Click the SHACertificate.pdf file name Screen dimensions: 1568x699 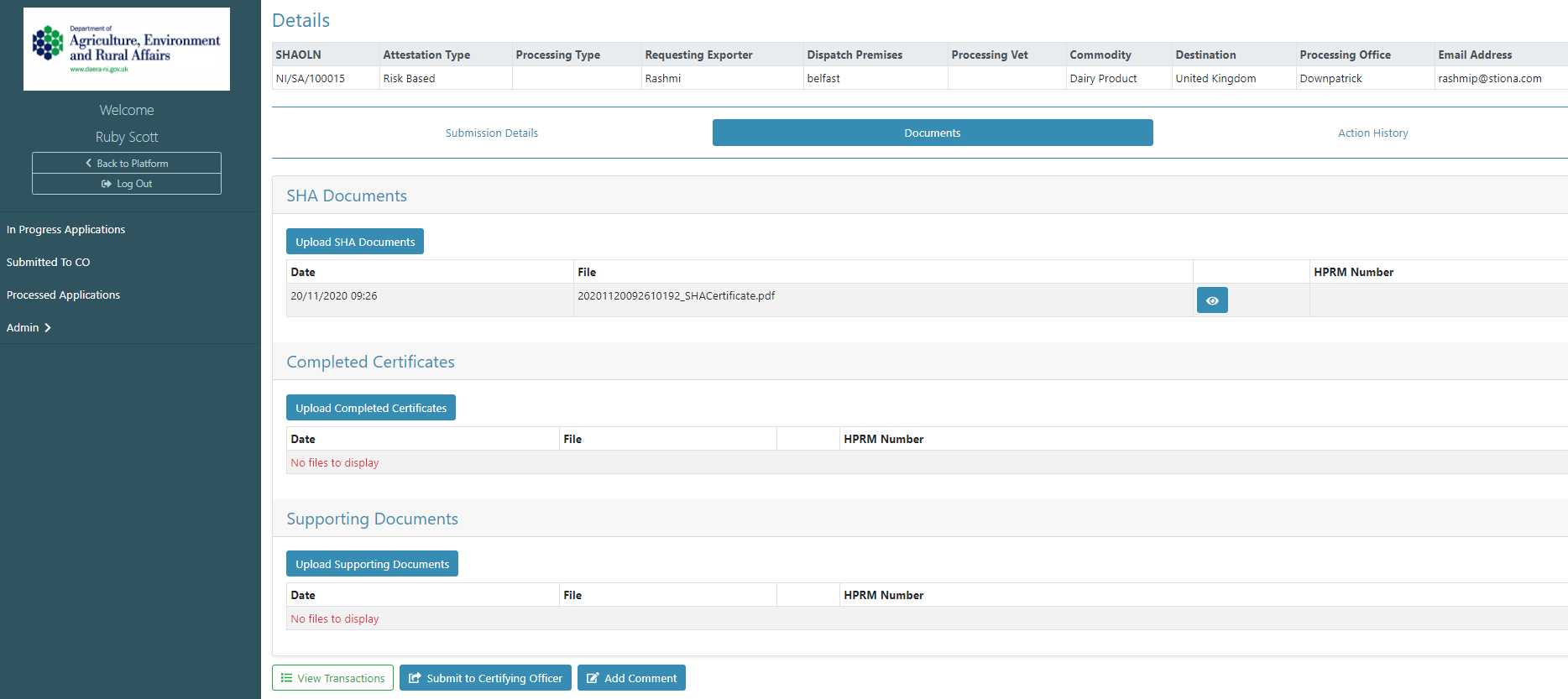tap(676, 296)
